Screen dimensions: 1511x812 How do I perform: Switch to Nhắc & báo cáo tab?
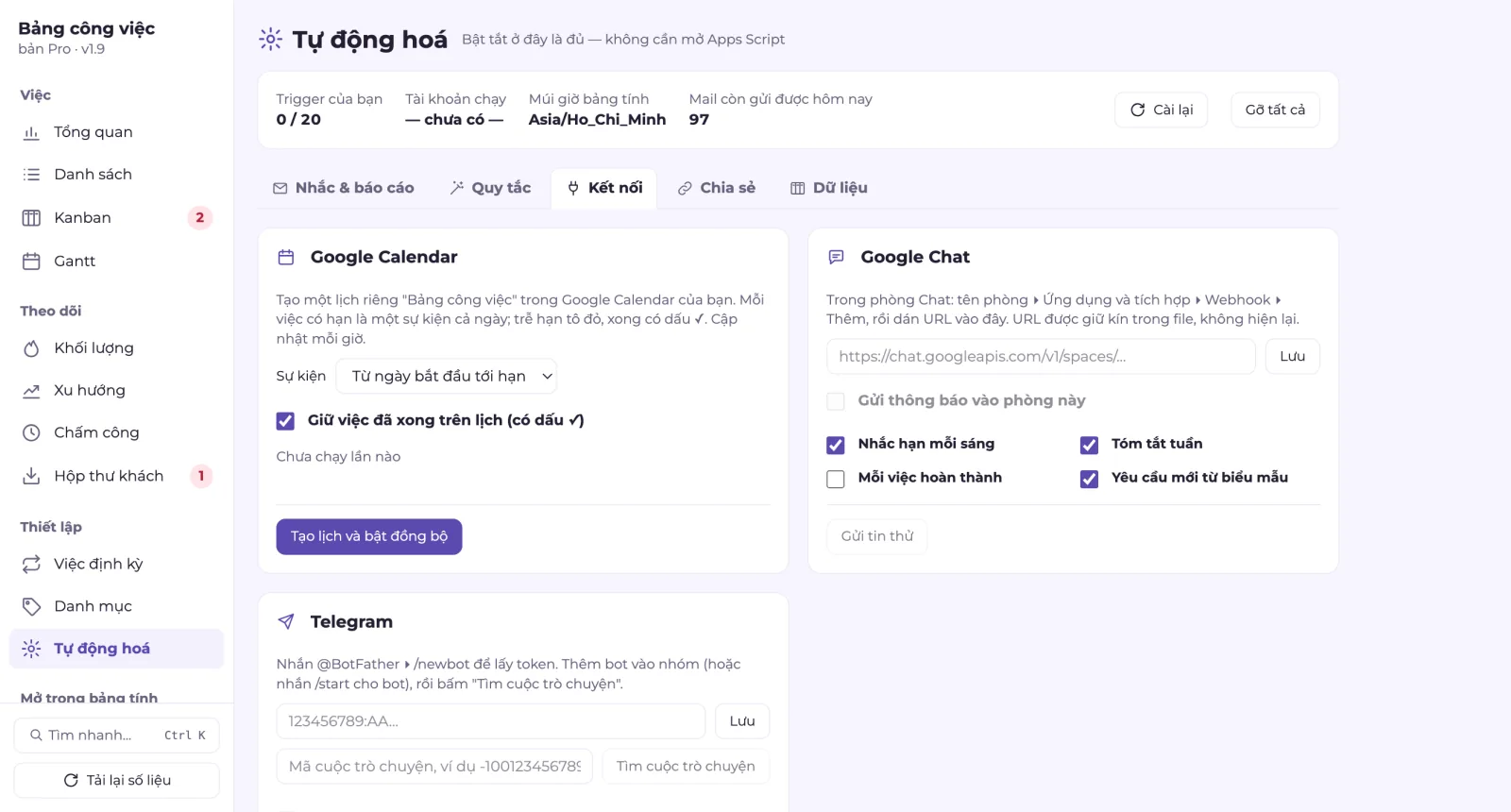tap(344, 188)
